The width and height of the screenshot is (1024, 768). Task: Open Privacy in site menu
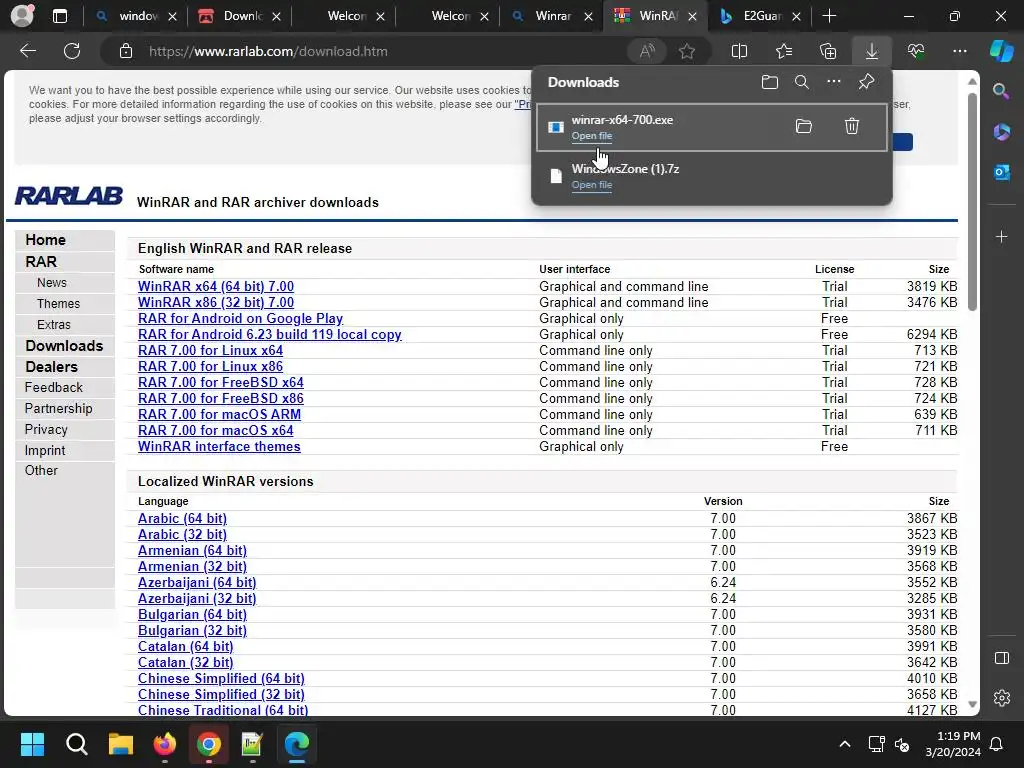point(46,429)
